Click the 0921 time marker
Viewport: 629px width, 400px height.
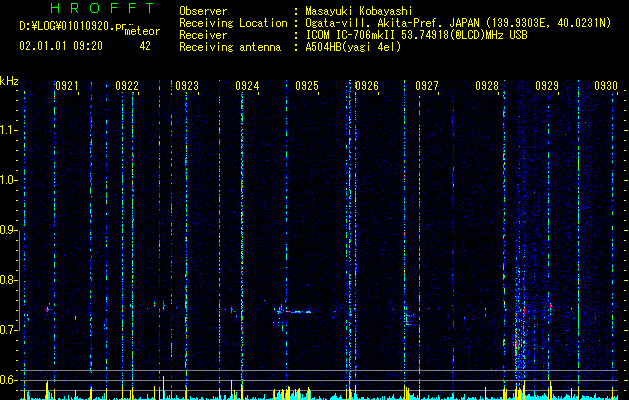click(x=67, y=86)
